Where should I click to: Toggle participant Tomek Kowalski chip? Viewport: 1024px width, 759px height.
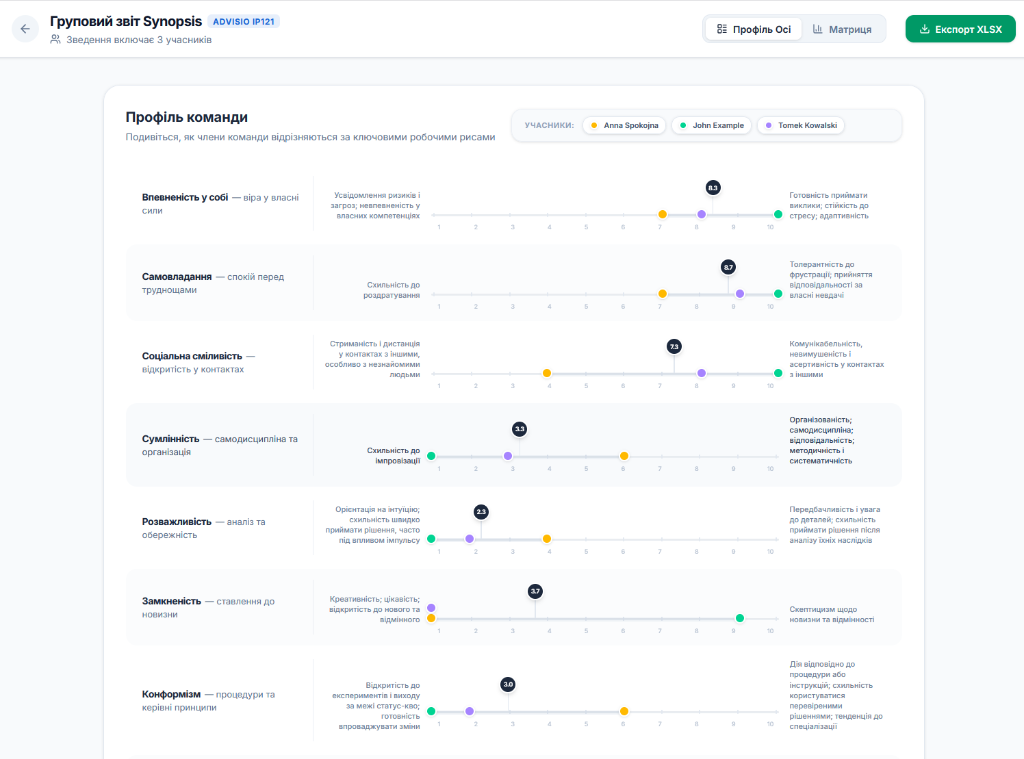(801, 125)
